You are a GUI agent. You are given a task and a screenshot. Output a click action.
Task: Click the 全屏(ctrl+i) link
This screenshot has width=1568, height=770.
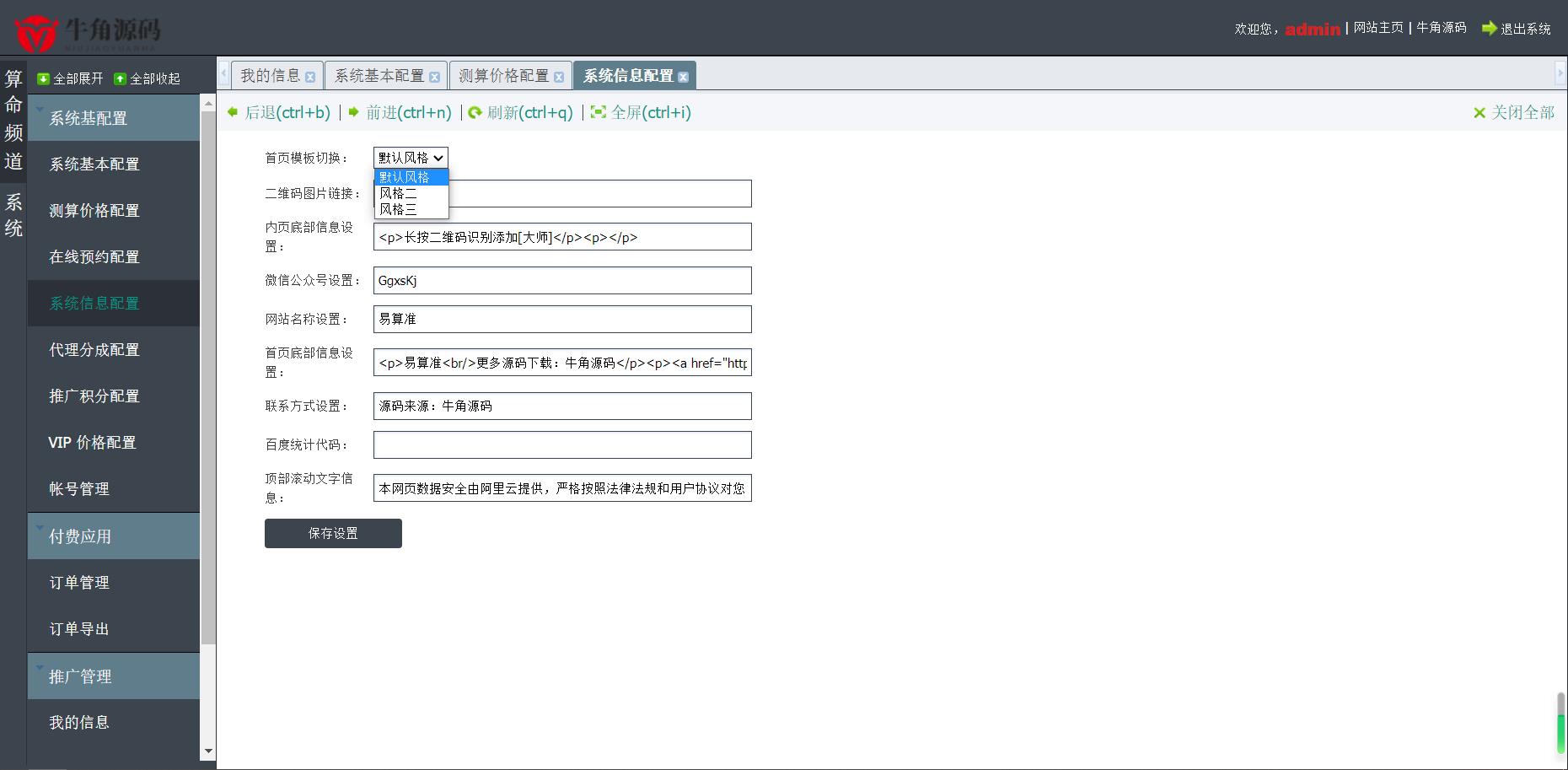click(x=651, y=112)
